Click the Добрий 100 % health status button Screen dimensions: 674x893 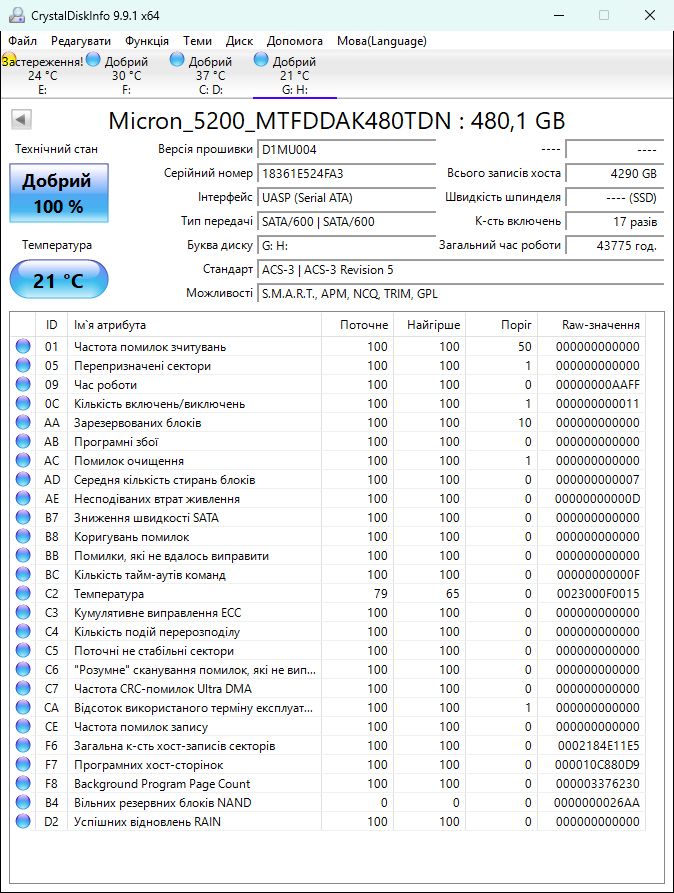click(59, 192)
